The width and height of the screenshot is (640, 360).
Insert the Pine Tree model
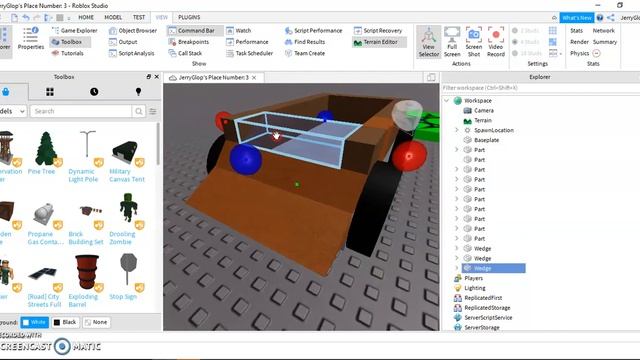click(x=45, y=153)
